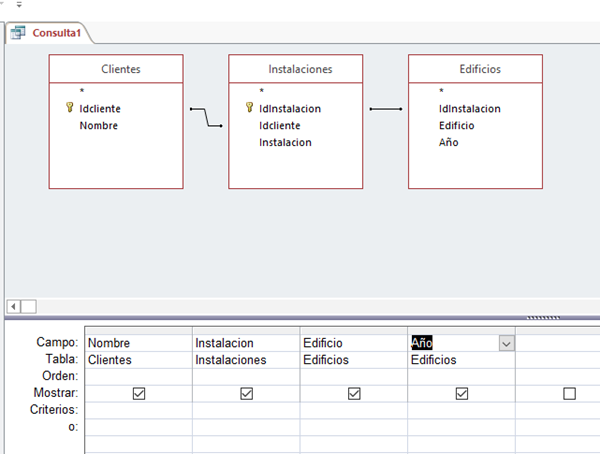Click the Nombre cell in Campo row
The width and height of the screenshot is (600, 454).
[139, 343]
